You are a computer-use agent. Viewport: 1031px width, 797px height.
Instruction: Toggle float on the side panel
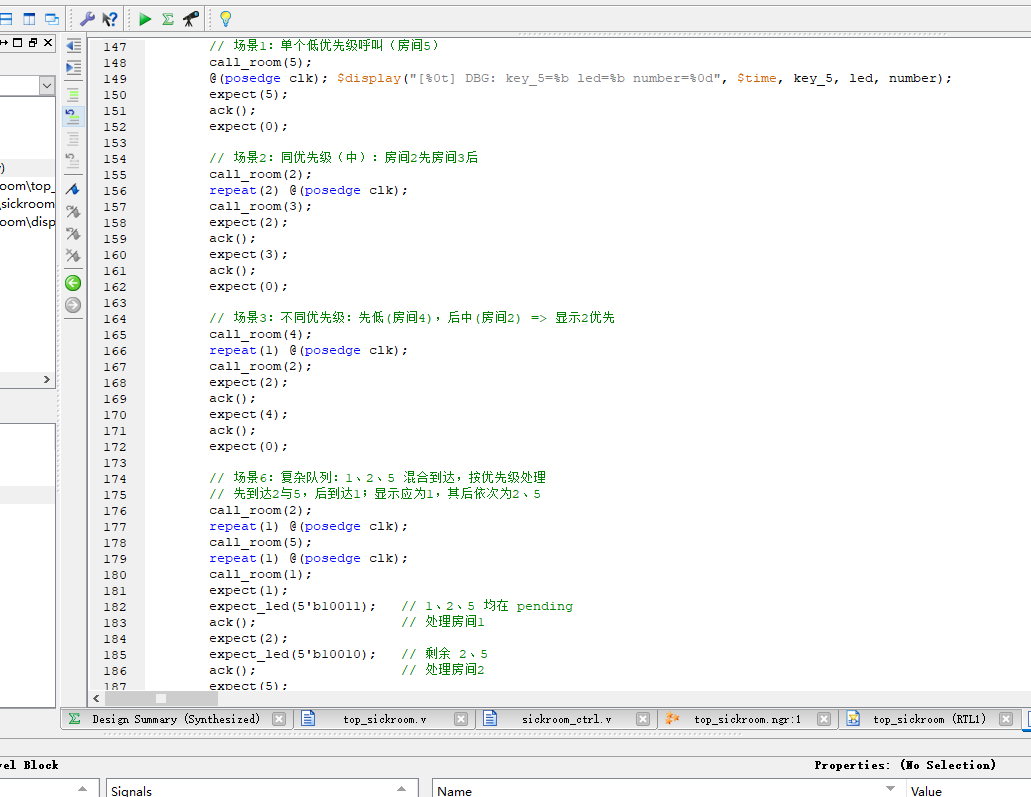point(4,43)
